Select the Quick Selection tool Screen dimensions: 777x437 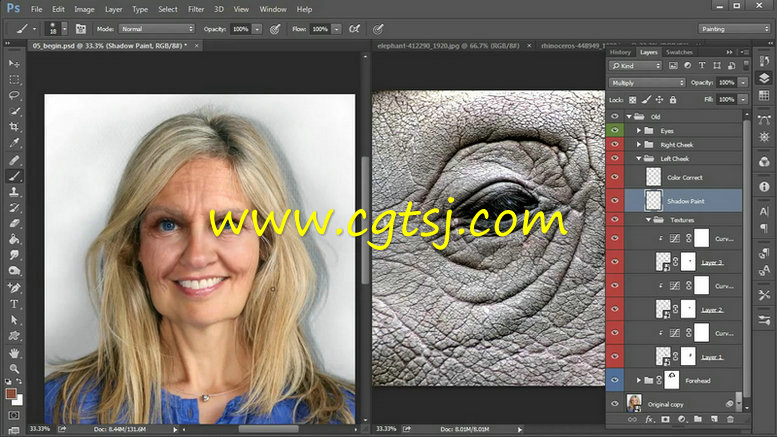point(14,111)
